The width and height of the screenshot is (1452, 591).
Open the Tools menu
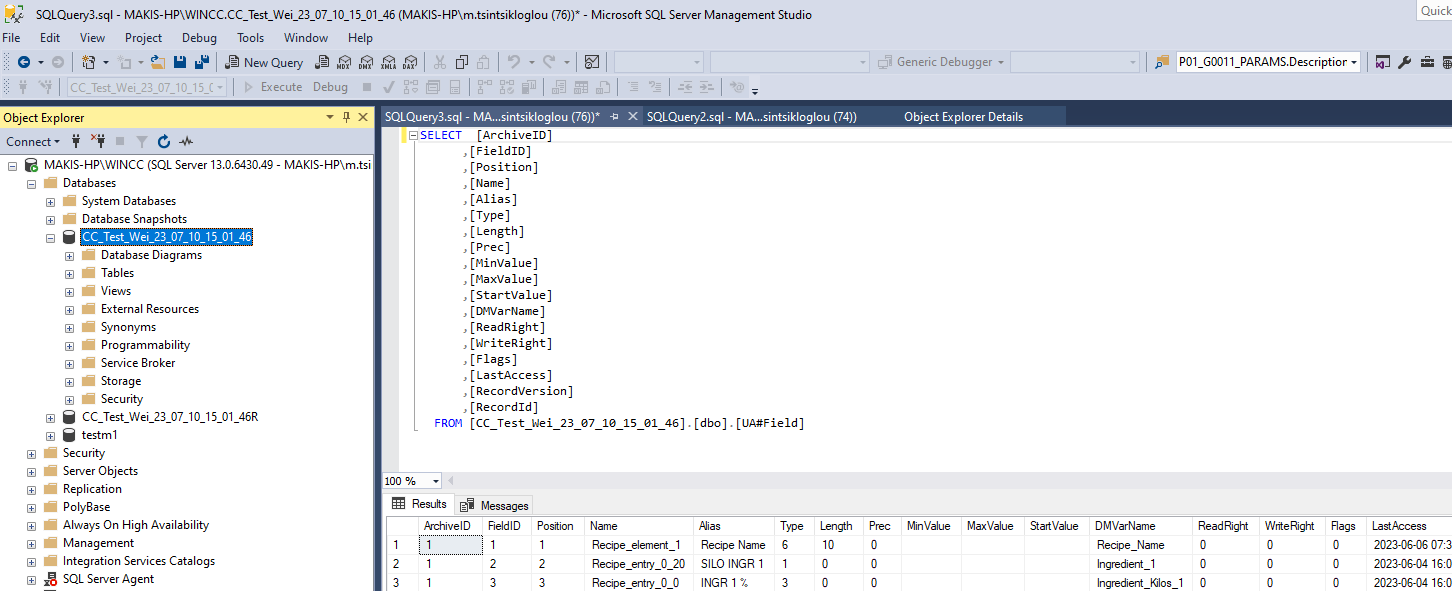point(250,38)
